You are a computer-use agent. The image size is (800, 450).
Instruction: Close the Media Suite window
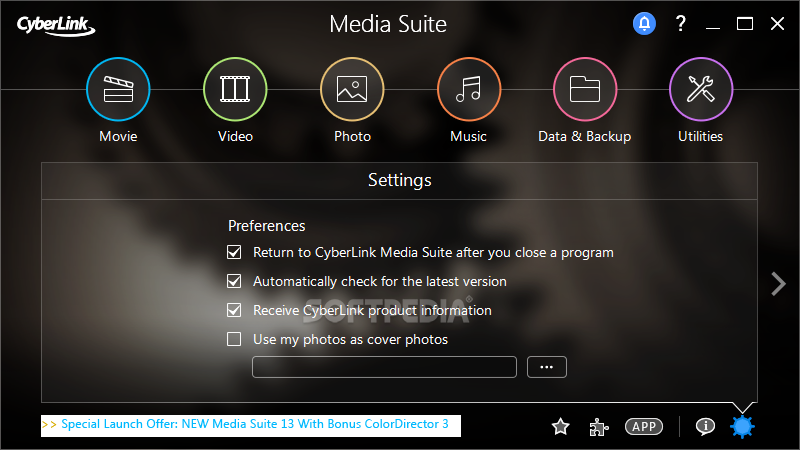pos(778,23)
